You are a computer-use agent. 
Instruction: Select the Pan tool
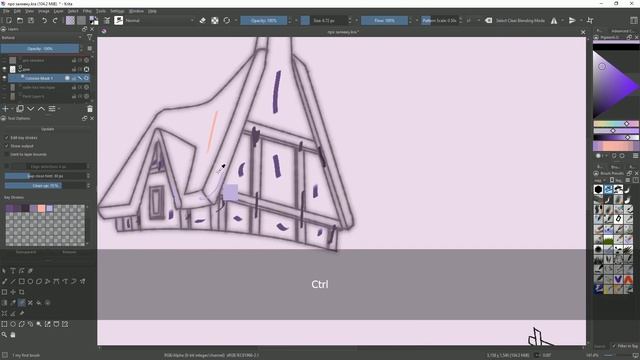pyautogui.click(x=13, y=335)
